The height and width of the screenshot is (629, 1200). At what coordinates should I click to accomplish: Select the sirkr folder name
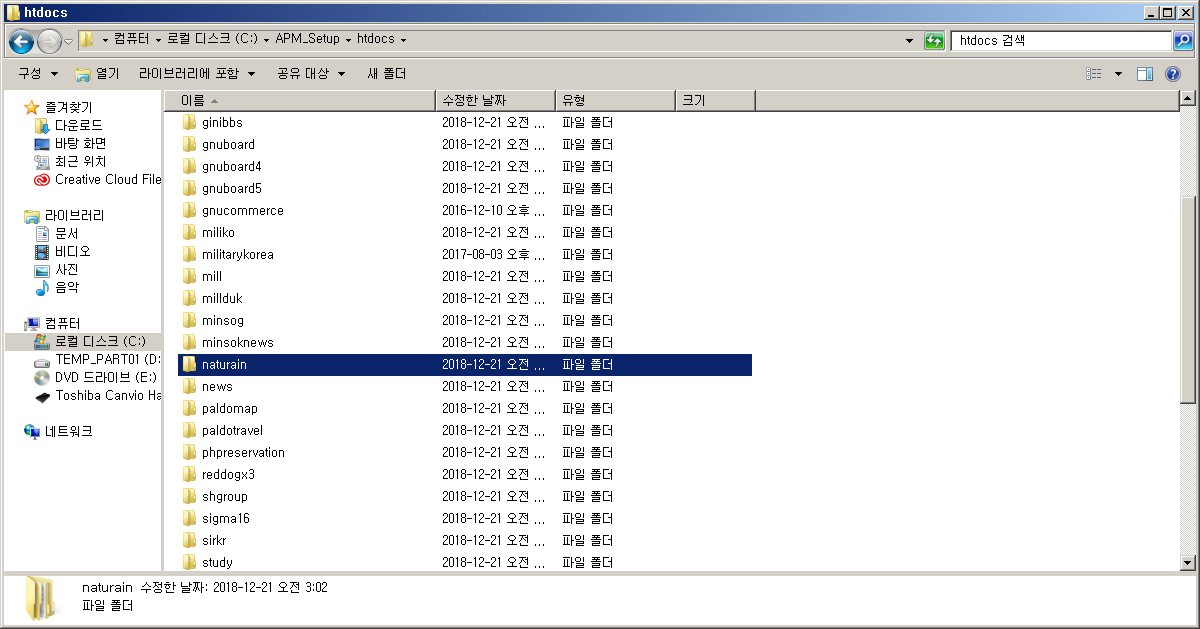(214, 540)
